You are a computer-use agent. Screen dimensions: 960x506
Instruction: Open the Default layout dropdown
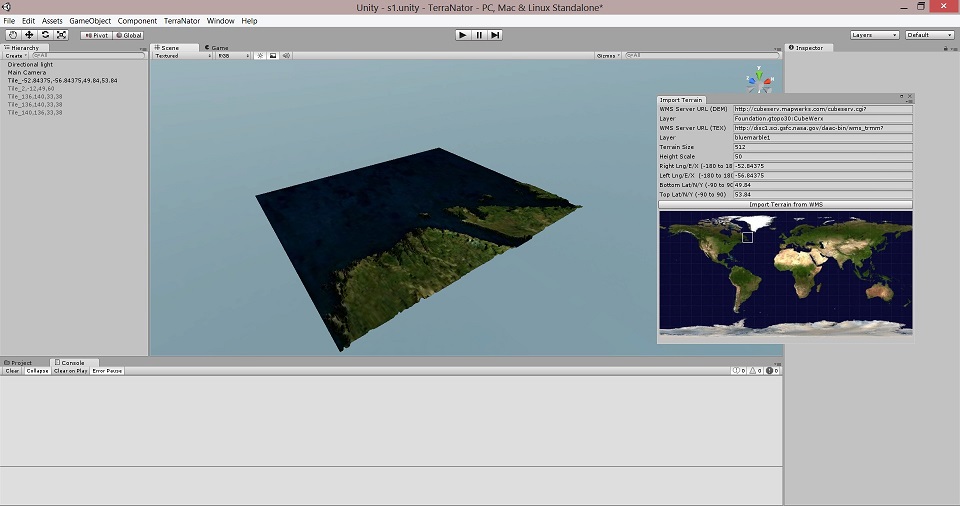pos(930,35)
